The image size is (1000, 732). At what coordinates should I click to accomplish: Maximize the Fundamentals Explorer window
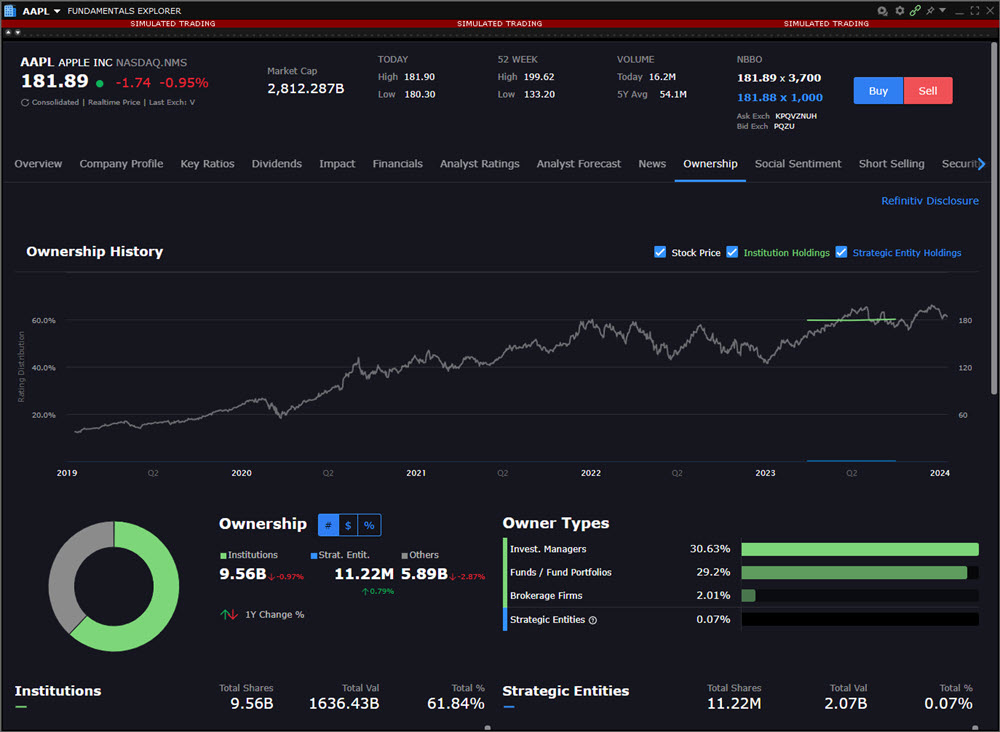tap(974, 11)
